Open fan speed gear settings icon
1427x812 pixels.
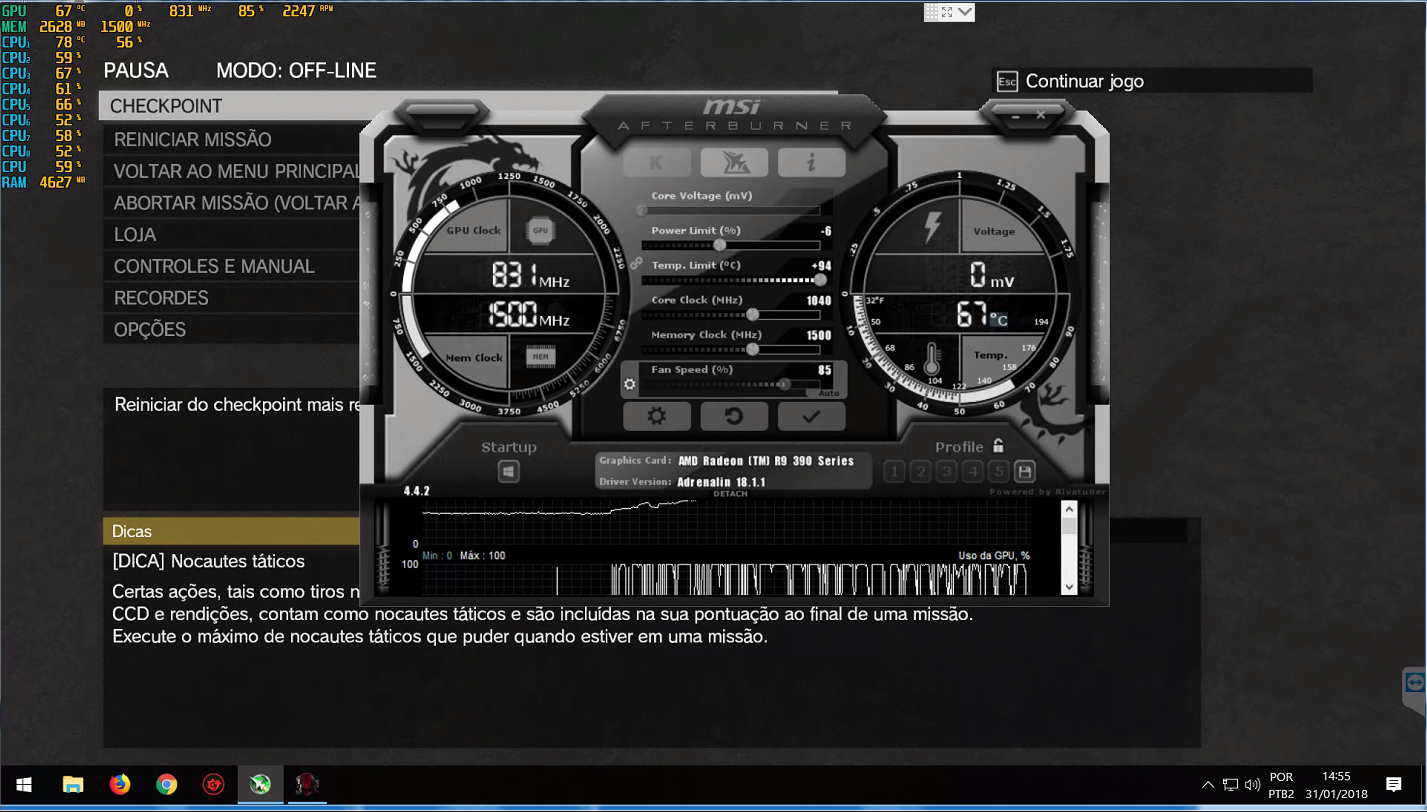[x=630, y=384]
